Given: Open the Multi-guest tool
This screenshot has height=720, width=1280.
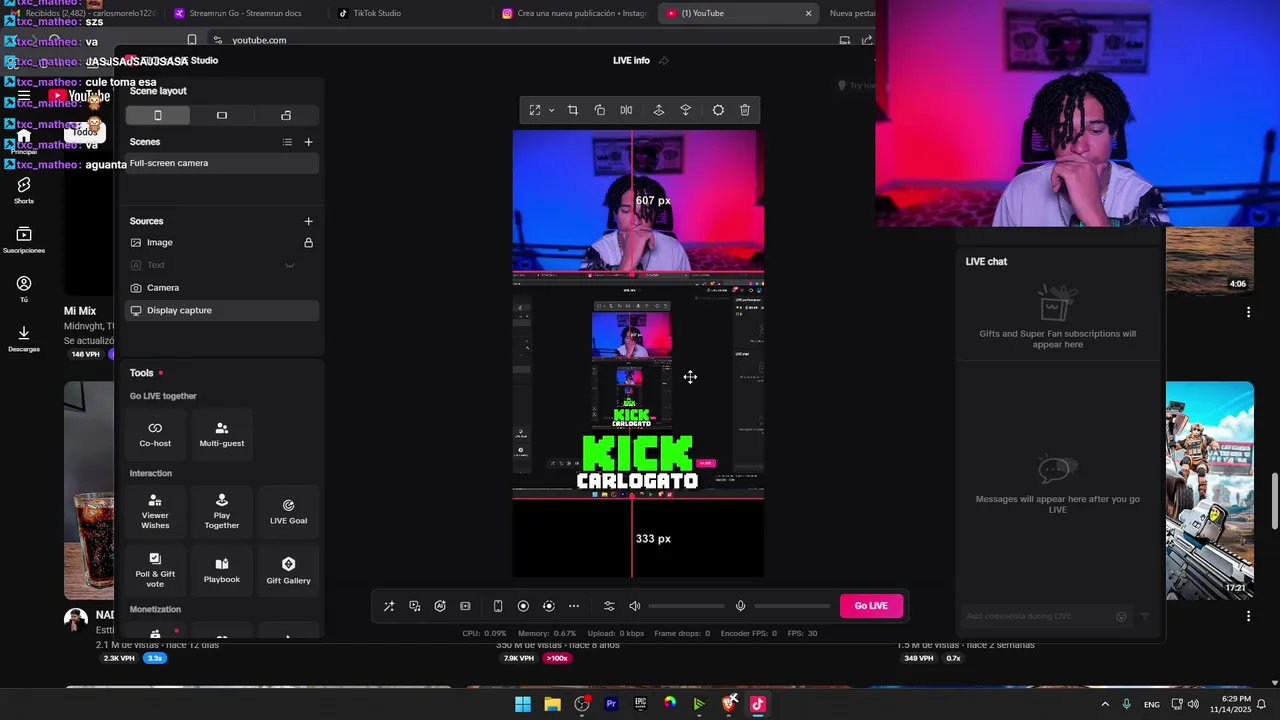Looking at the screenshot, I should (222, 434).
